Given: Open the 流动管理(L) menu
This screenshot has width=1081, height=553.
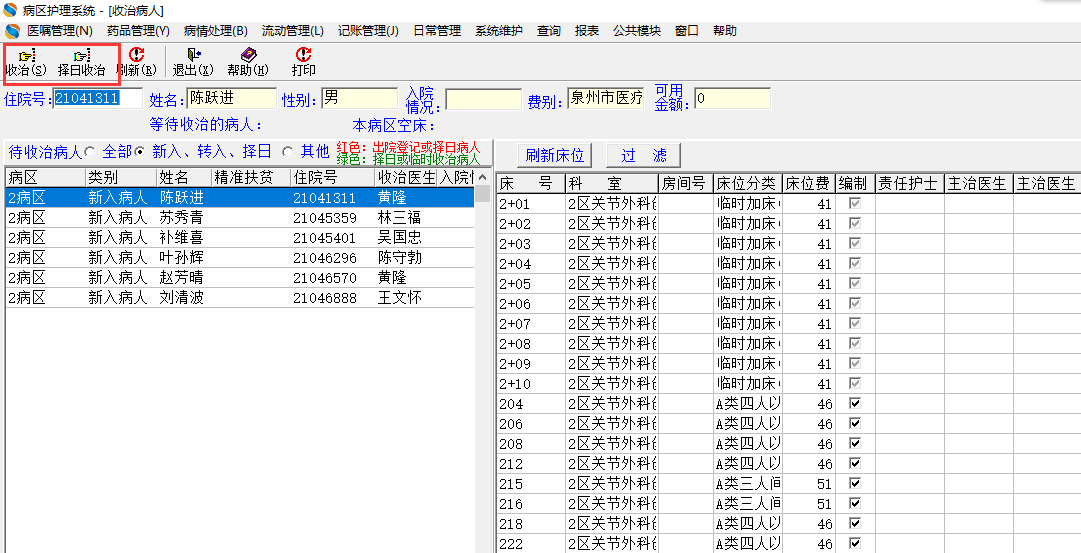Looking at the screenshot, I should coord(292,31).
